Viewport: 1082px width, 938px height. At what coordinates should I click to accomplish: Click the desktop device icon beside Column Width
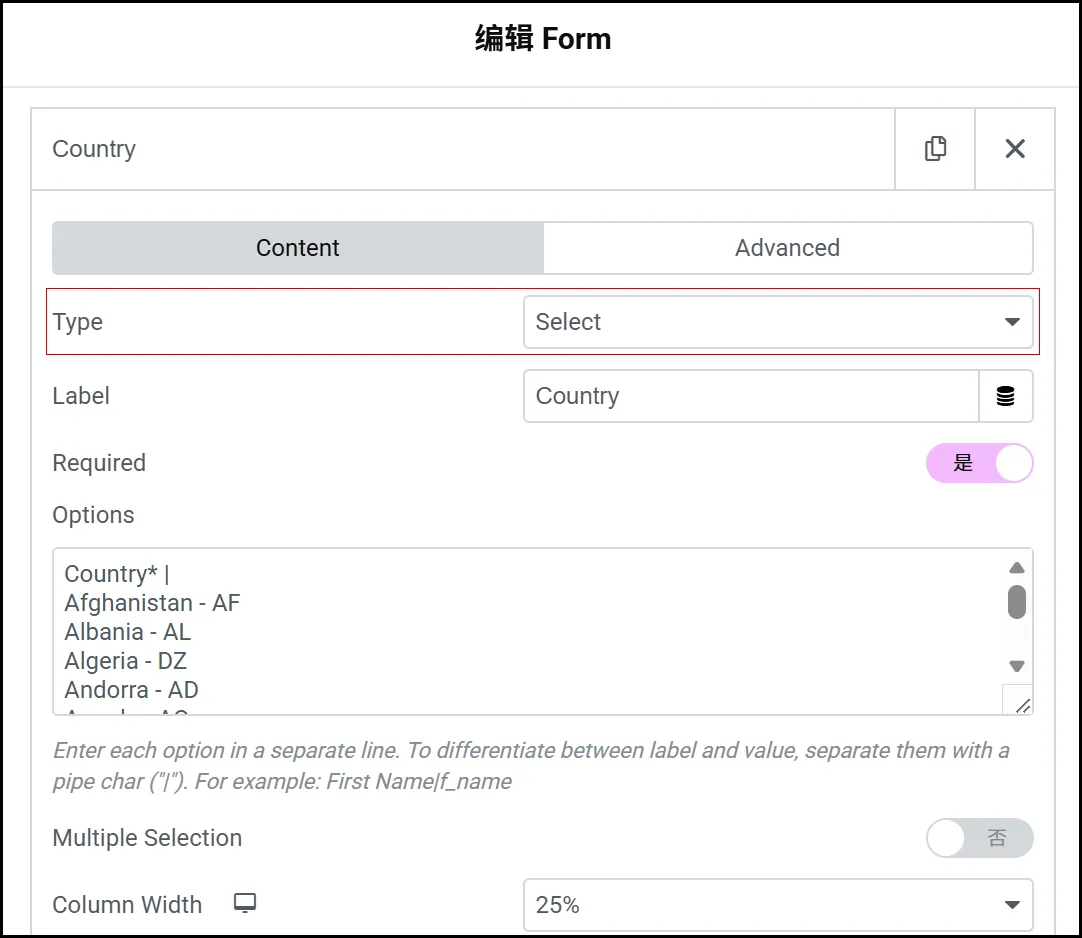[244, 903]
